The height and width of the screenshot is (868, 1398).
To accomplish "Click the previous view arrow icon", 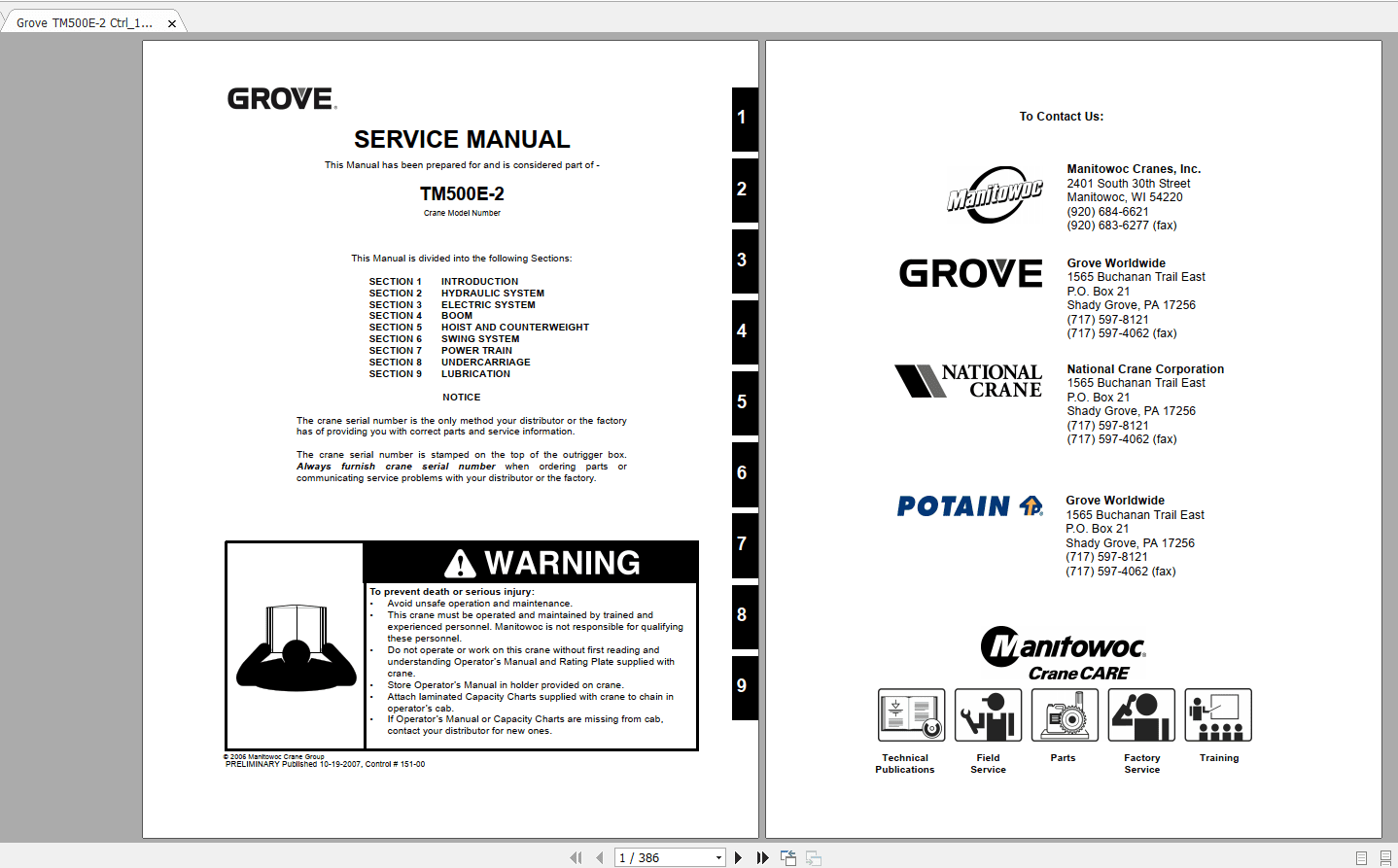I will (x=787, y=857).
